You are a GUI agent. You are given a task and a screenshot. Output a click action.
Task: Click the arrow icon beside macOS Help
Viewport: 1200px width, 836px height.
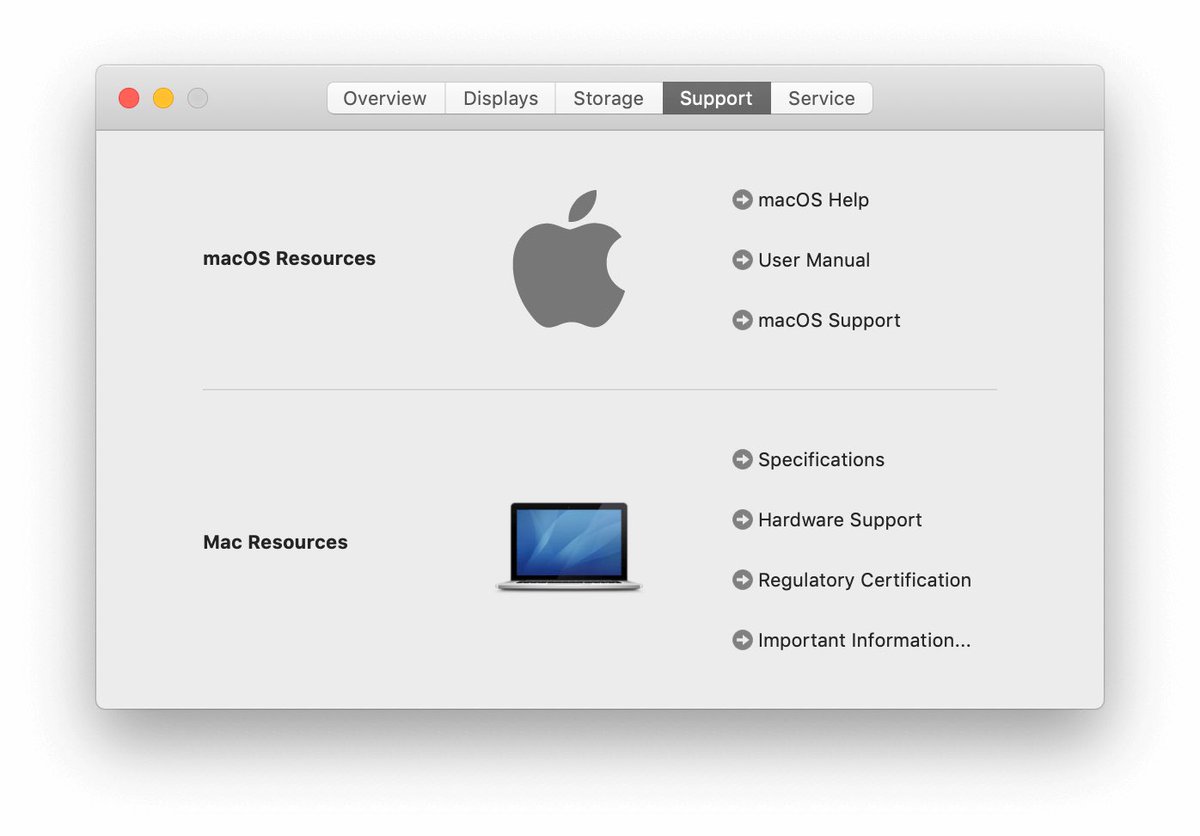point(742,200)
